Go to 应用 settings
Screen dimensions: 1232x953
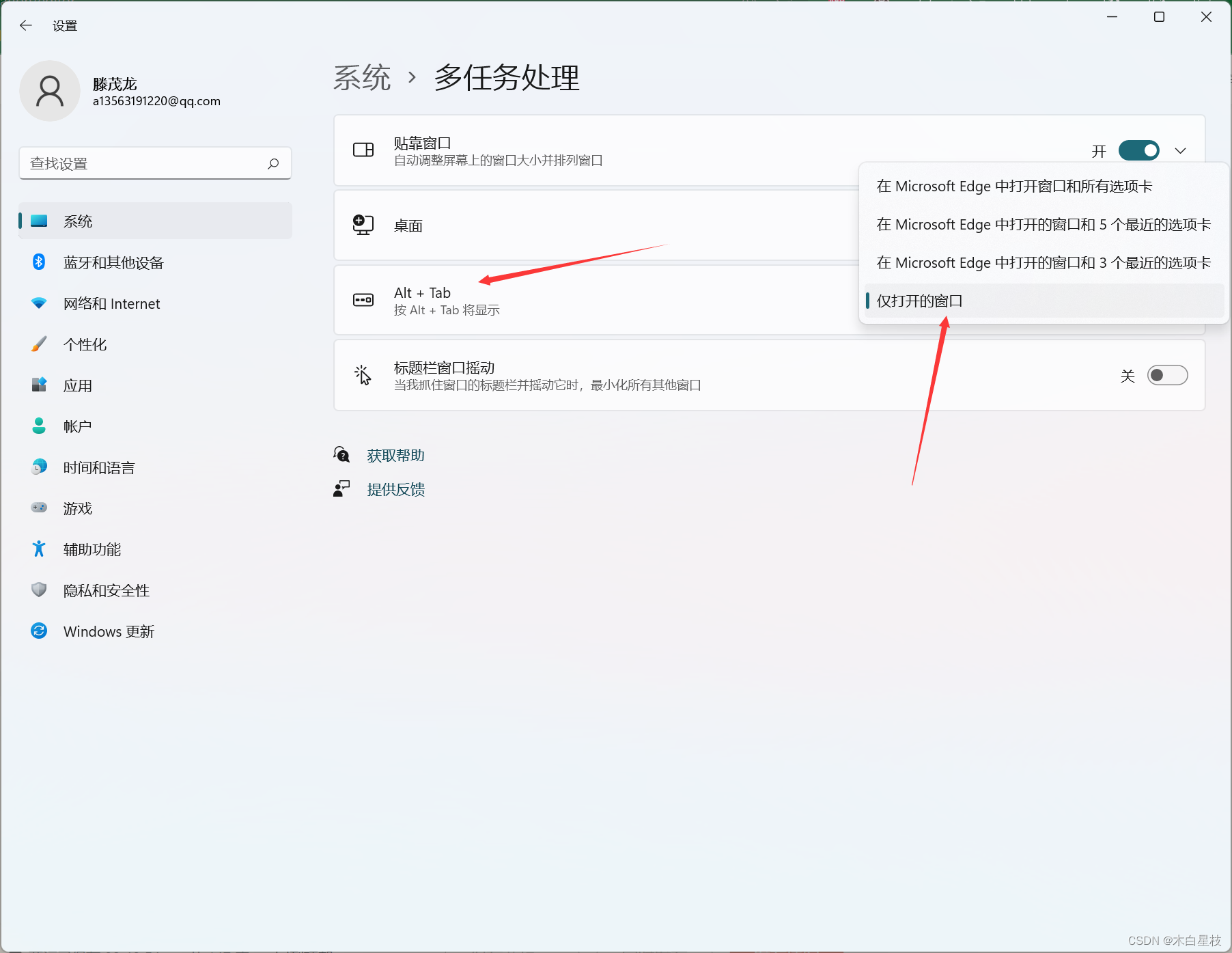click(156, 385)
